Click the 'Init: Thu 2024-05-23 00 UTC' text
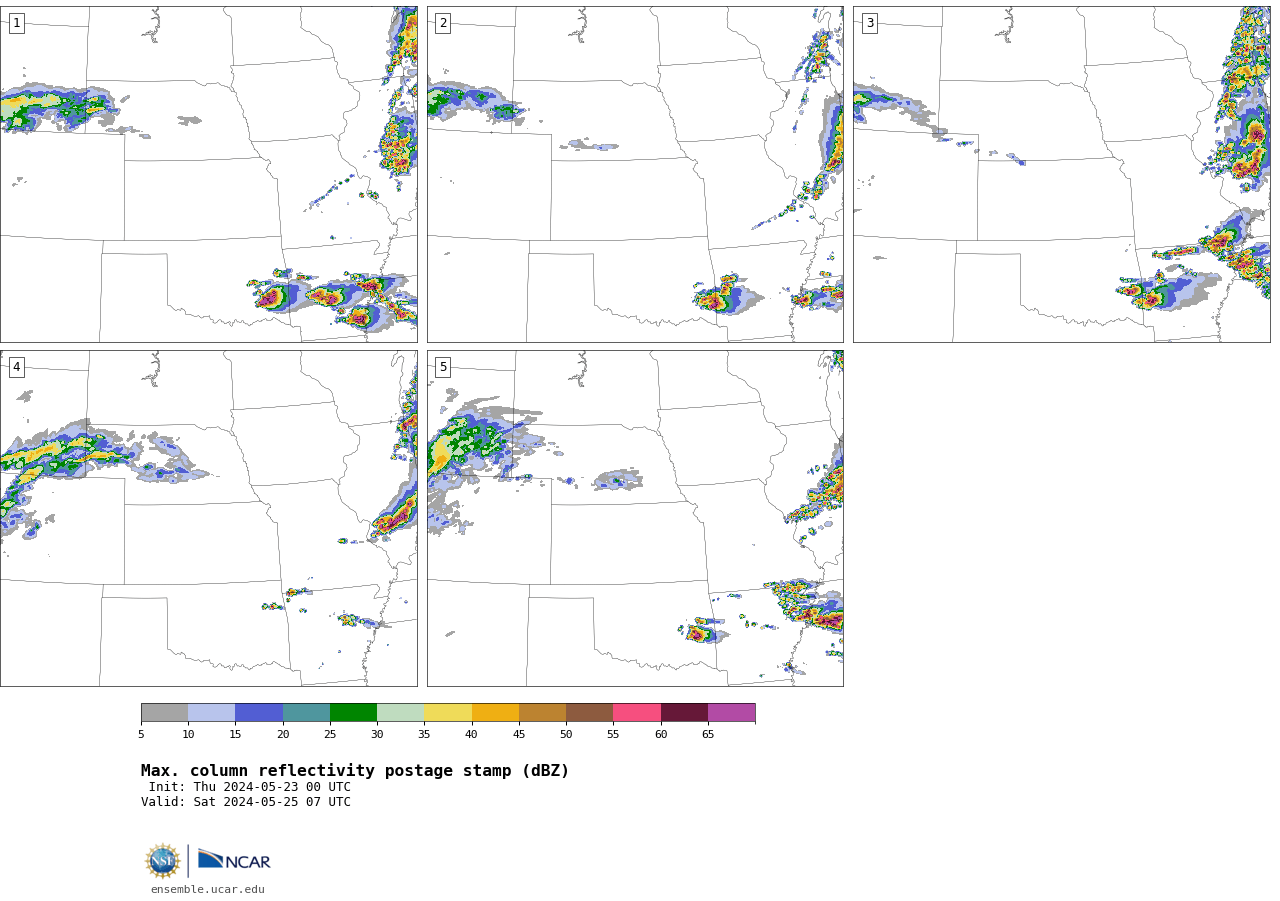 tap(250, 787)
